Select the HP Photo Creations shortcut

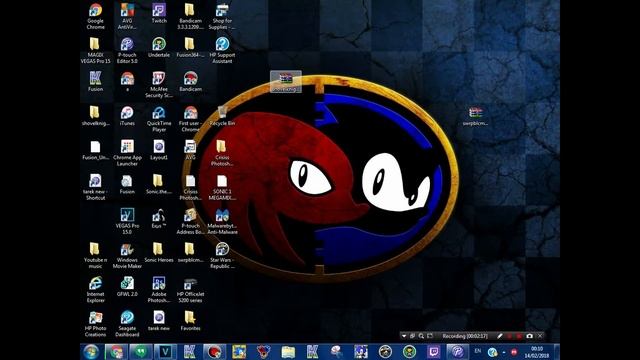point(96,325)
